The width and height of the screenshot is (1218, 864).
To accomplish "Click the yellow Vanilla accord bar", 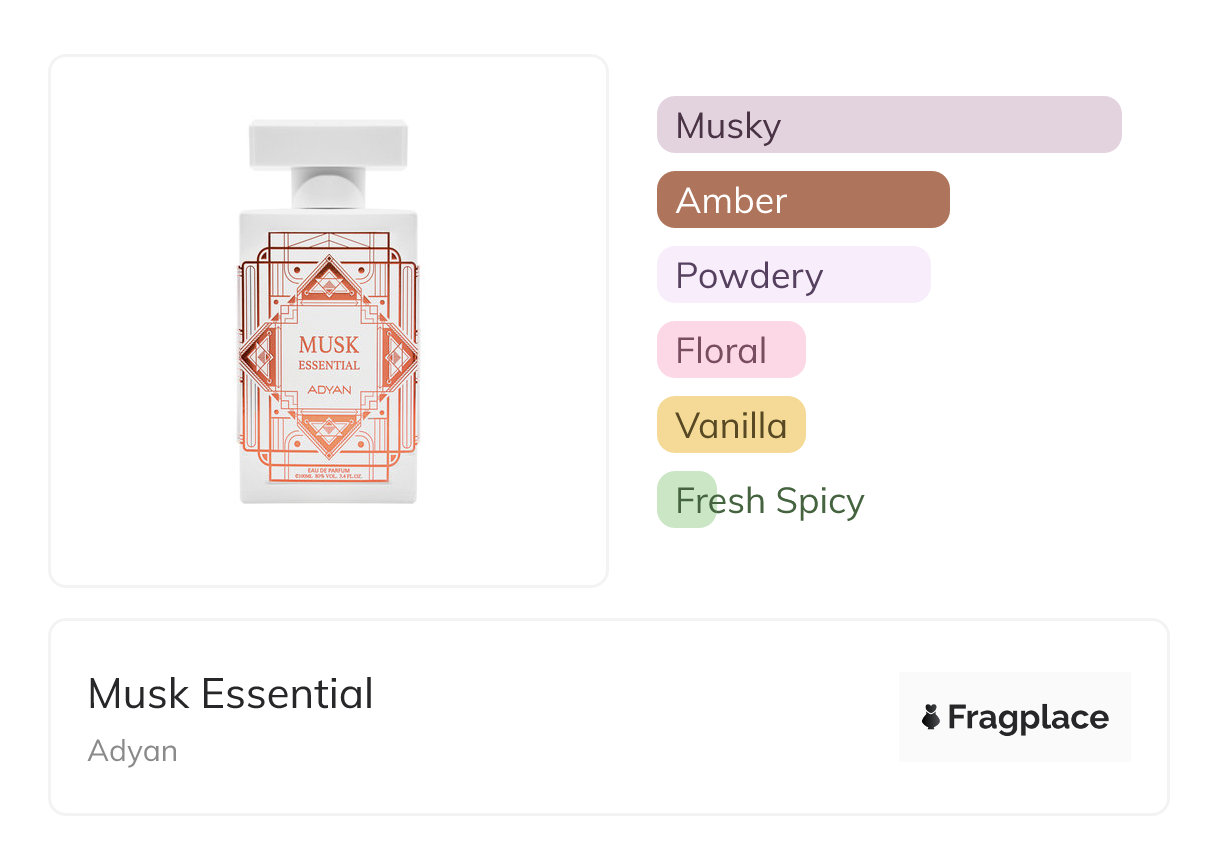I will coord(730,425).
